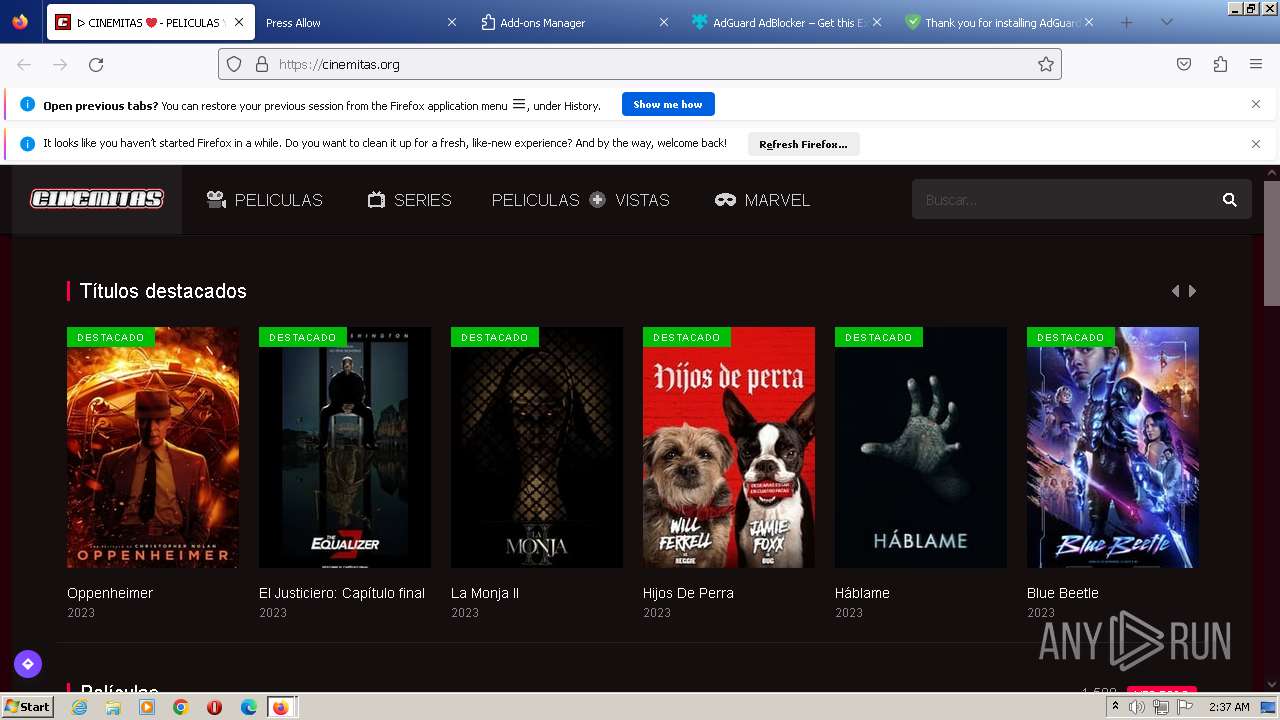Open the shield tracking protection icon

pyautogui.click(x=234, y=64)
